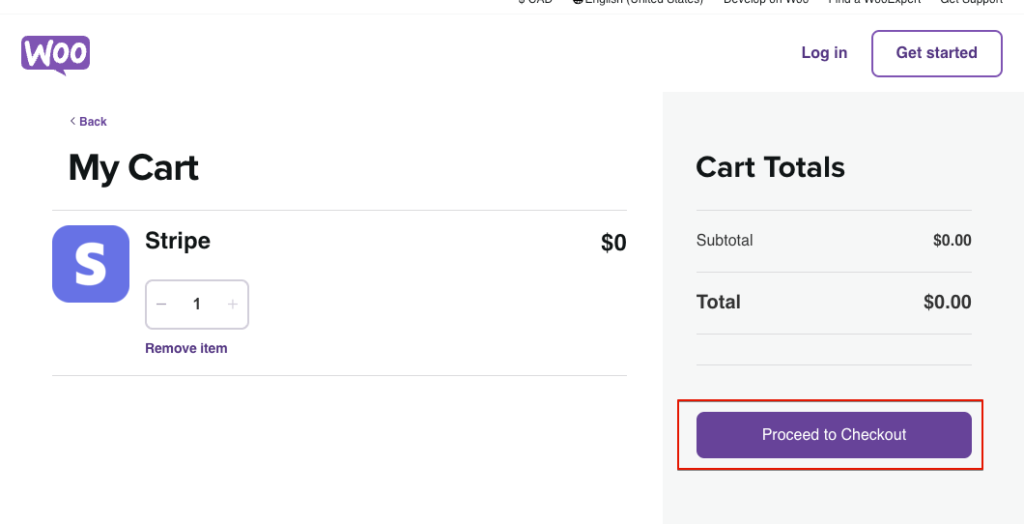This screenshot has width=1024, height=524.
Task: Increase Stripe quantity with plus button
Action: tap(232, 304)
